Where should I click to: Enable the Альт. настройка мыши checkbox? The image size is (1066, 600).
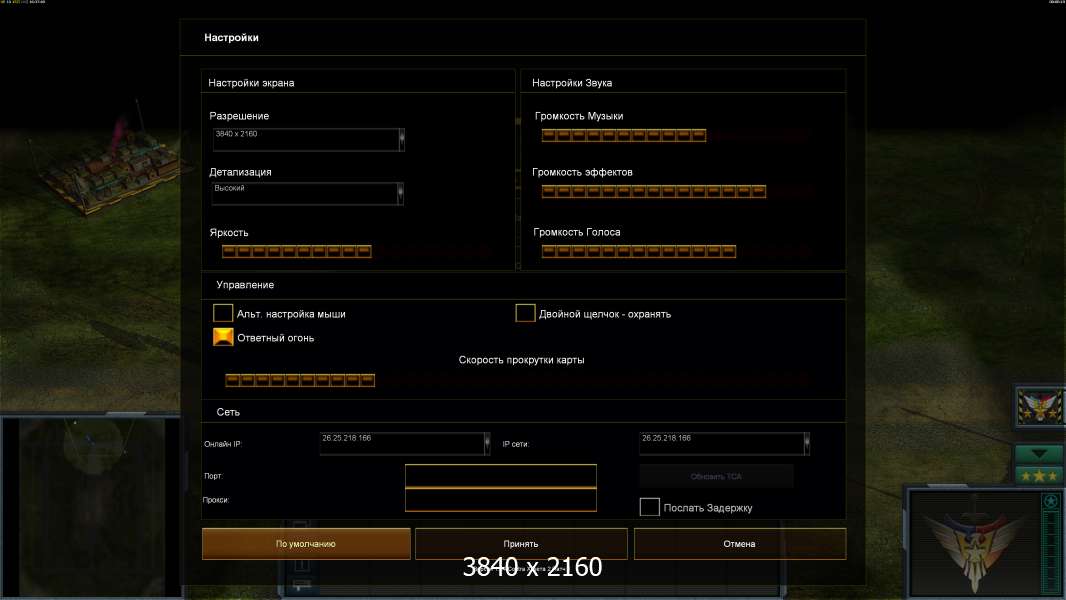pos(223,314)
